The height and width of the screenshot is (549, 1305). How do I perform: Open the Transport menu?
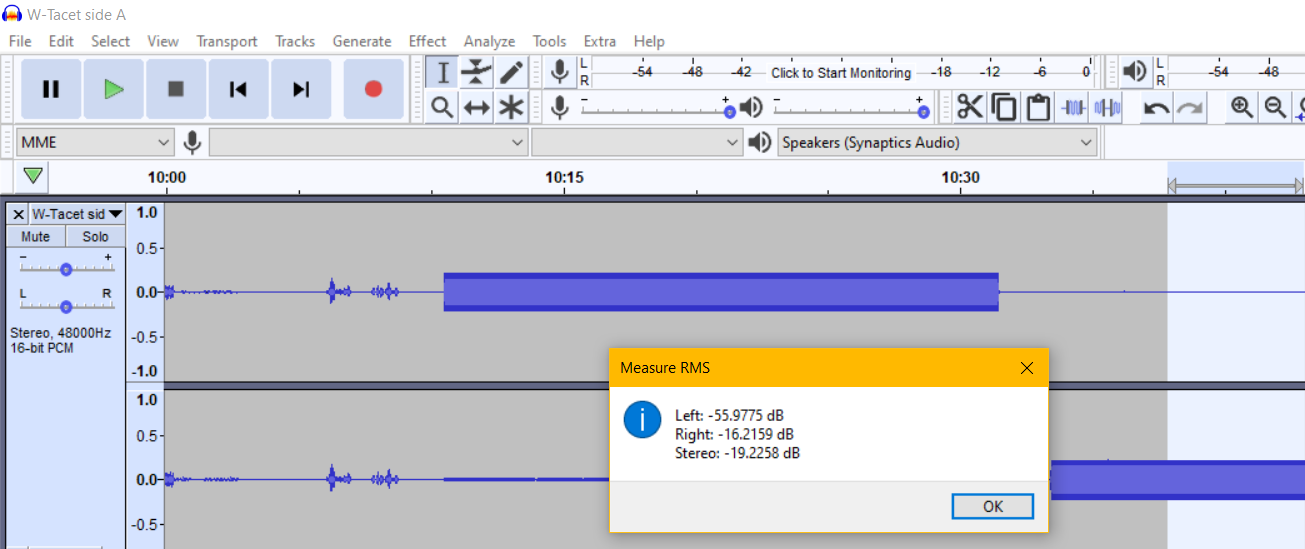(227, 41)
